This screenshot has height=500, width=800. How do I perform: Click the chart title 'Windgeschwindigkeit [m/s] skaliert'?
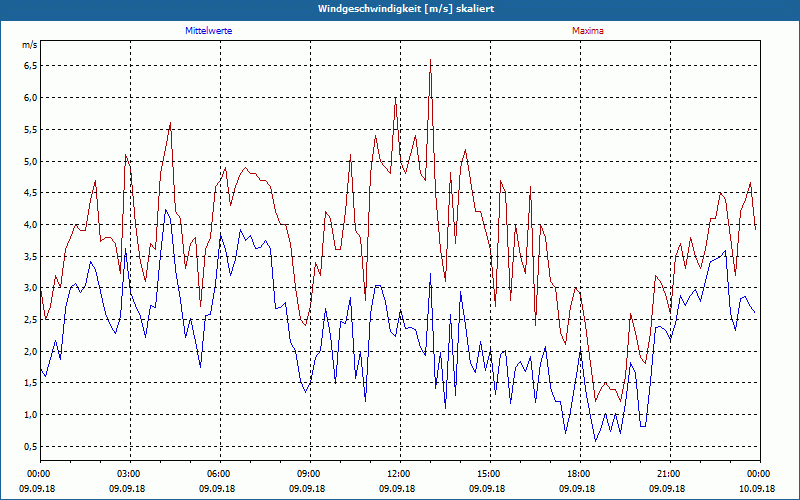(x=406, y=9)
